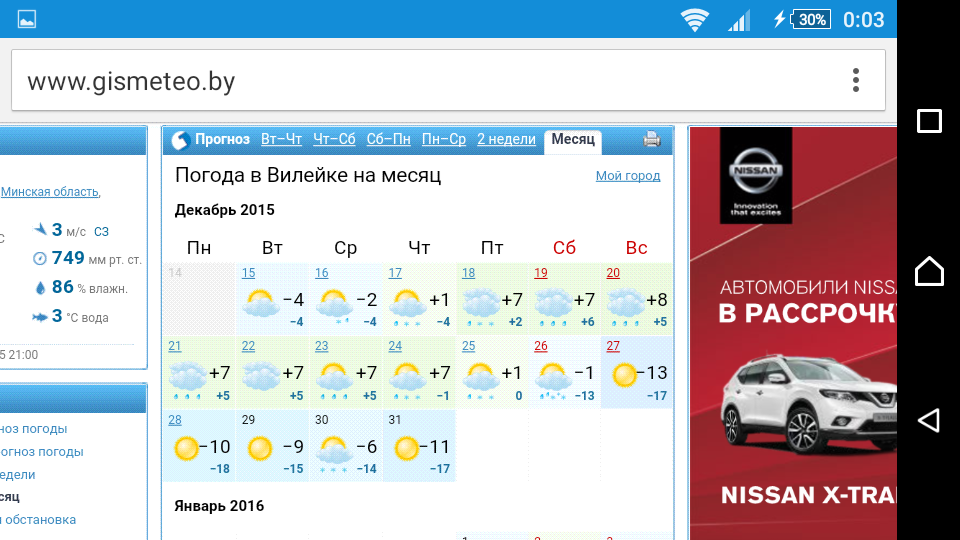
Task: Open the Чт–Сб forecast tab
Action: (x=334, y=140)
